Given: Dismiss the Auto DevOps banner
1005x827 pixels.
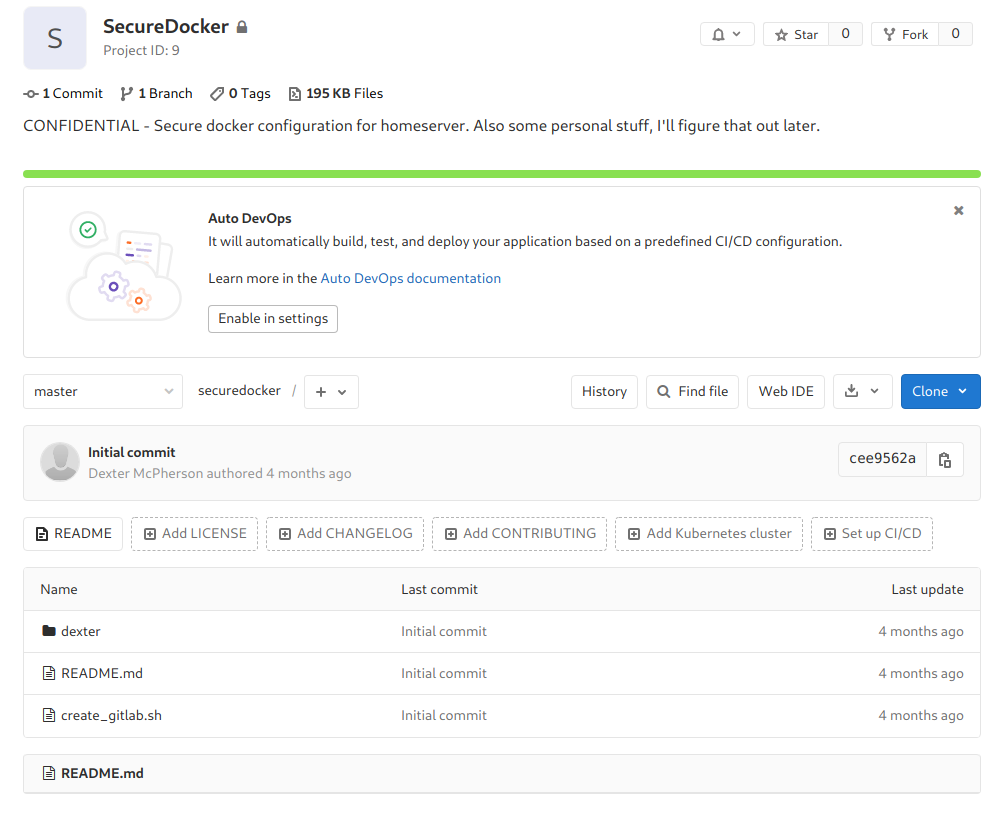Looking at the screenshot, I should (x=958, y=211).
